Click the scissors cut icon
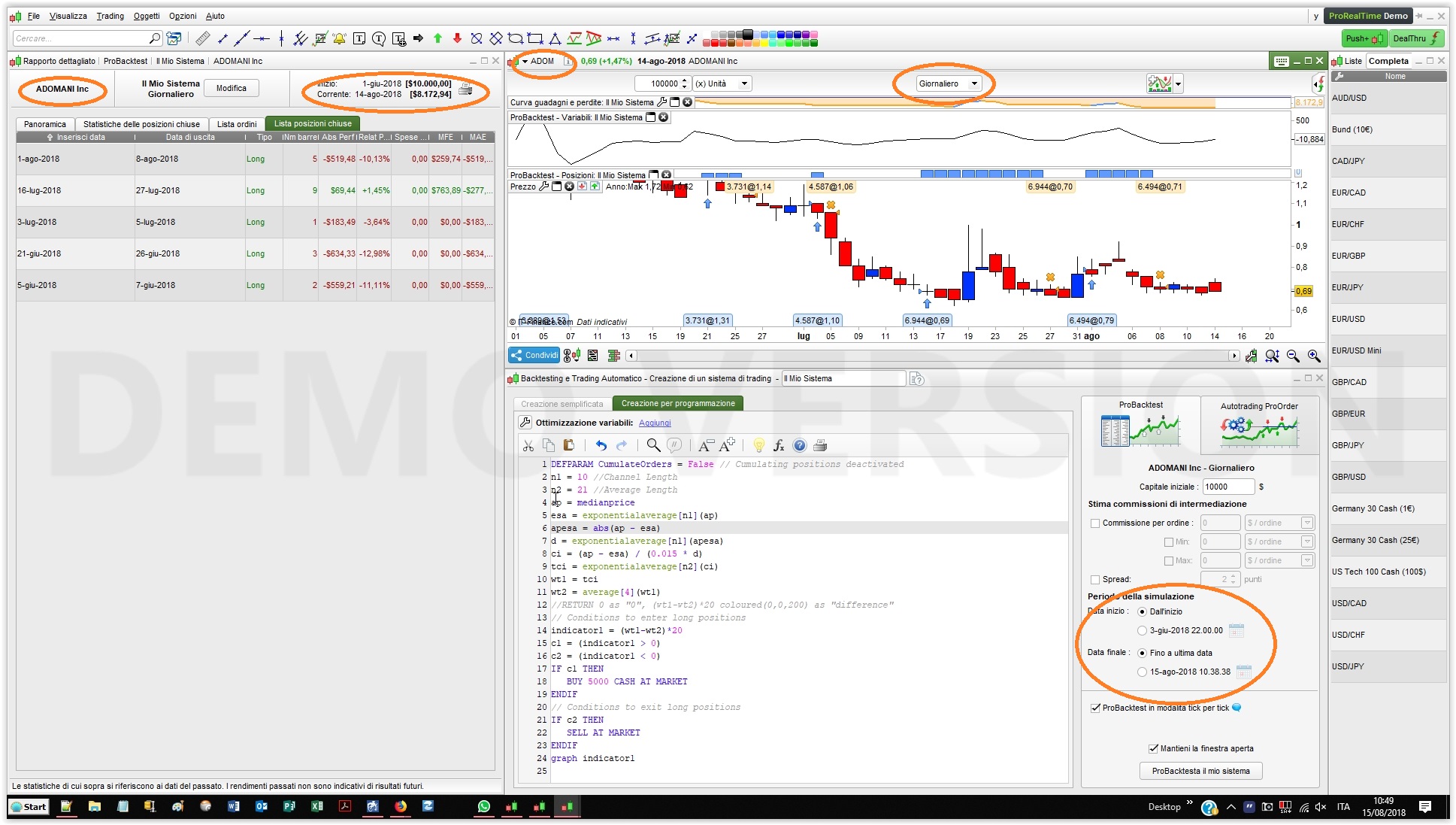Viewport: 1456px width, 825px height. tap(528, 445)
